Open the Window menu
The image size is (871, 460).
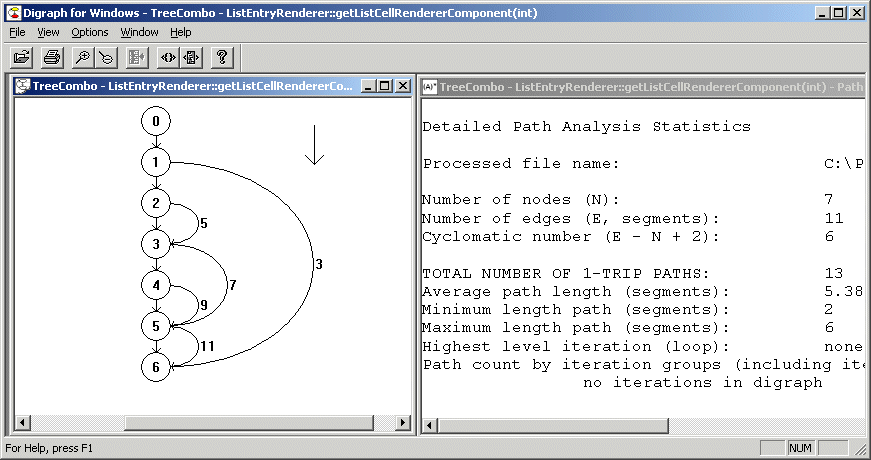(x=140, y=32)
